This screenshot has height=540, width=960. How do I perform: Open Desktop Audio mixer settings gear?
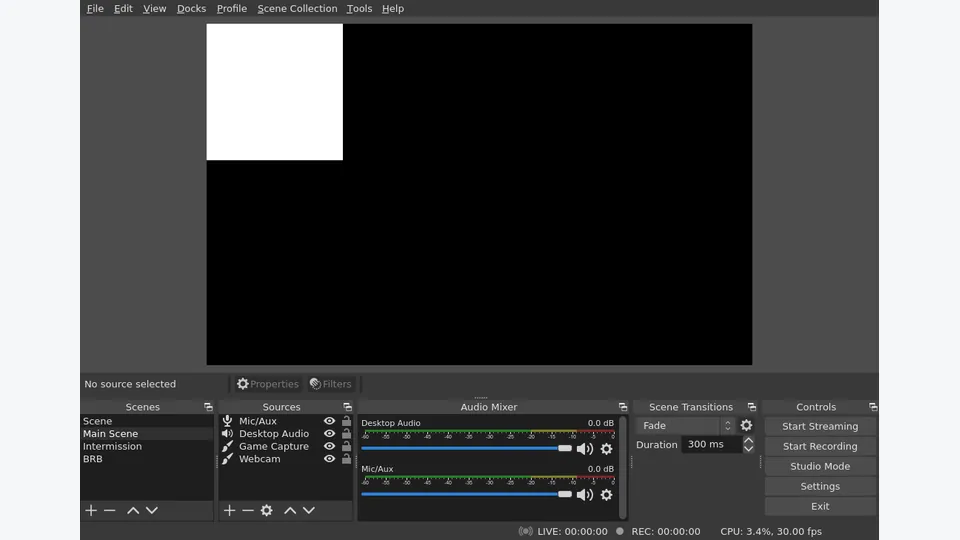tap(606, 449)
